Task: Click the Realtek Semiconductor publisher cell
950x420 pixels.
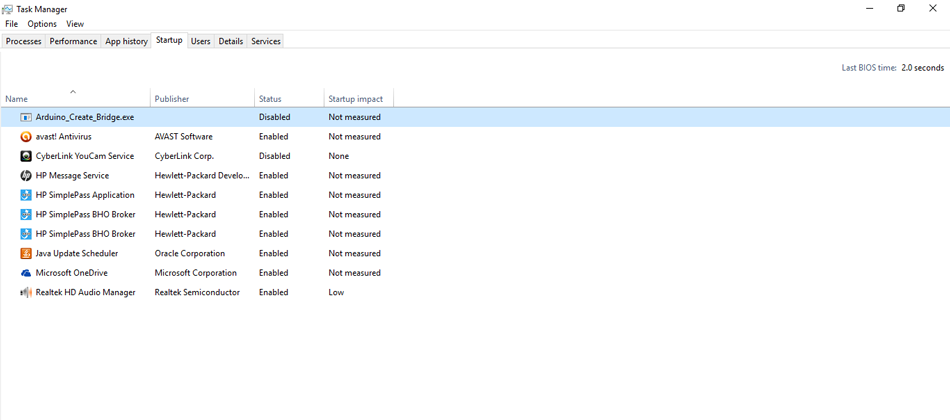Action: click(197, 292)
